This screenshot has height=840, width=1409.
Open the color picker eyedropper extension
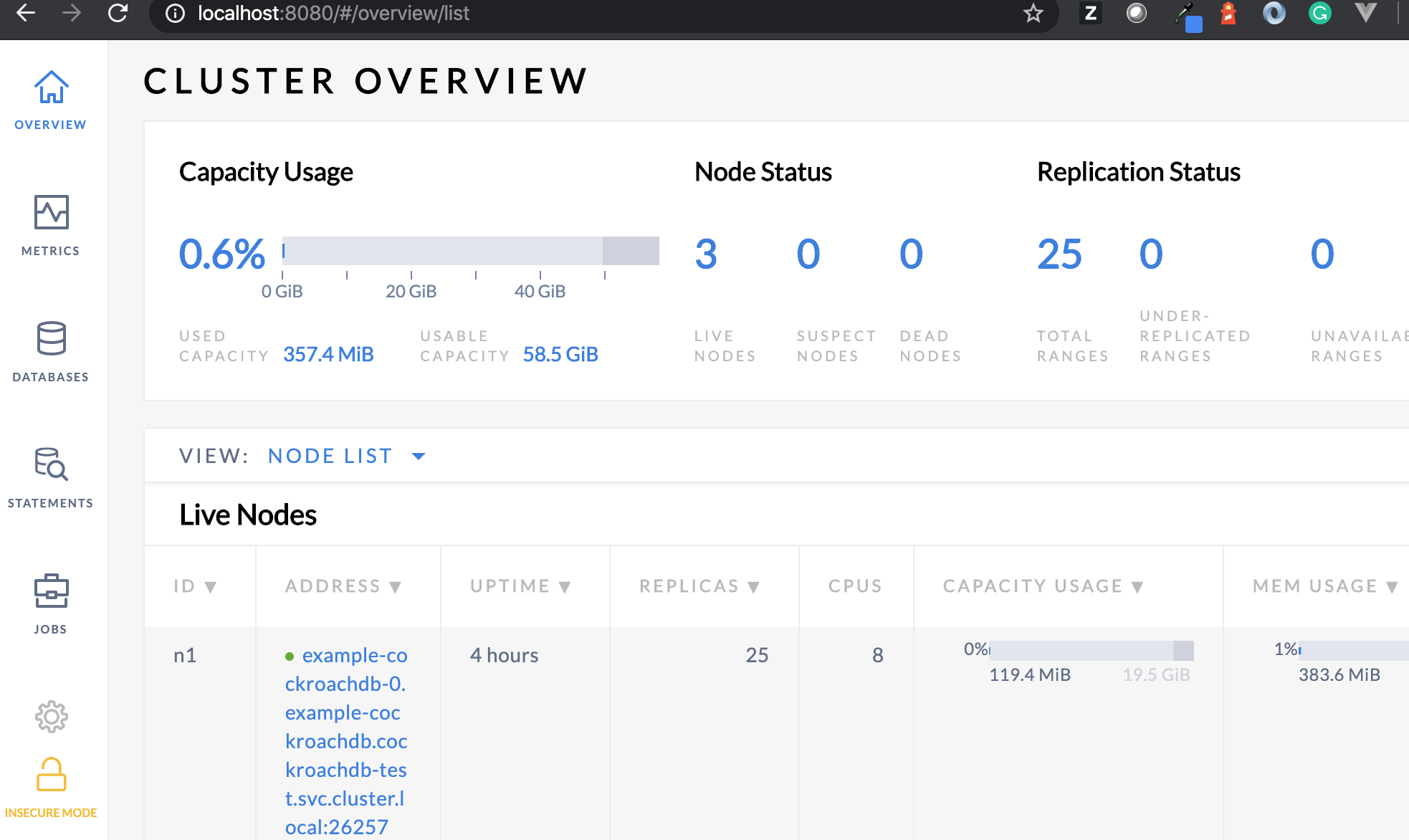1188,16
